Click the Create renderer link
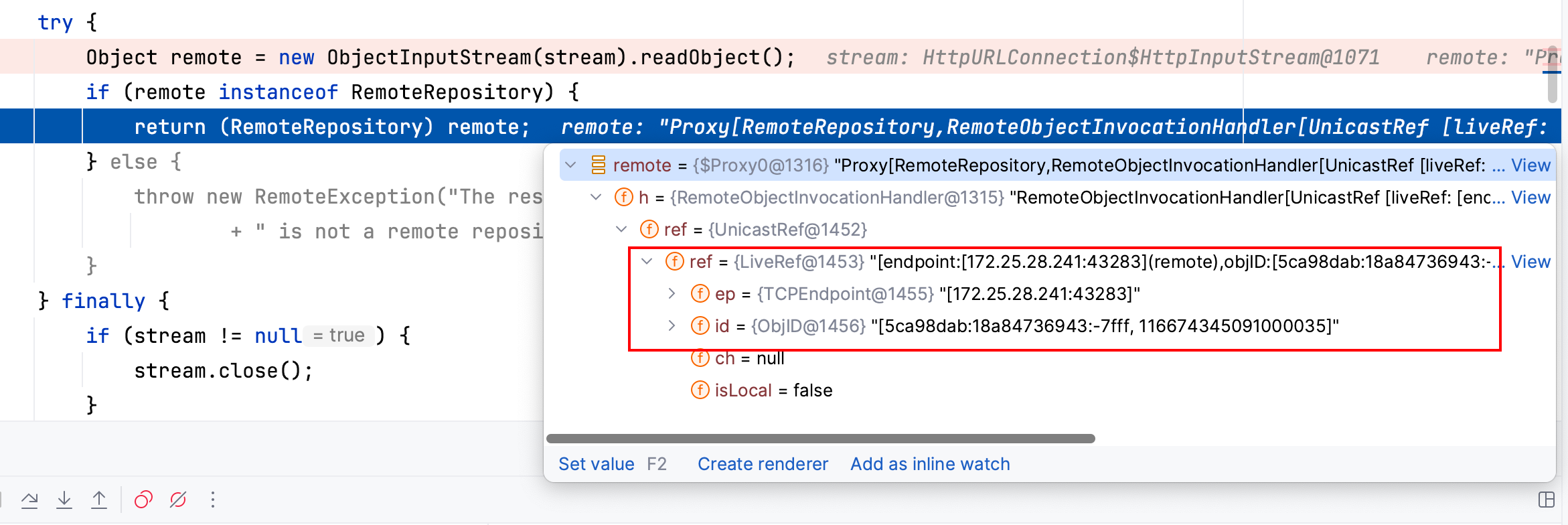Viewport: 1568px width, 525px height. coord(763,464)
